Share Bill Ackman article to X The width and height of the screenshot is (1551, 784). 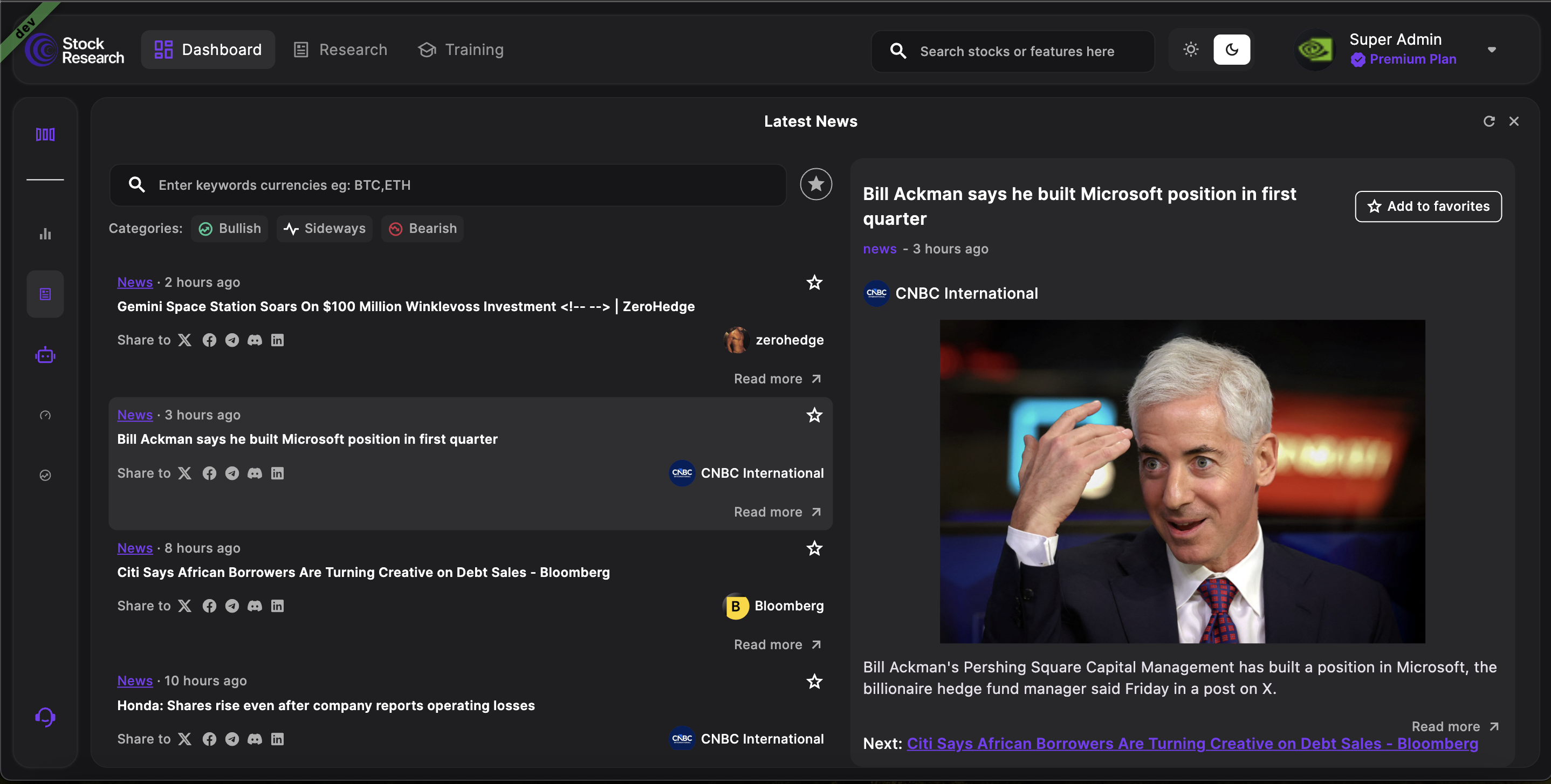tap(185, 473)
